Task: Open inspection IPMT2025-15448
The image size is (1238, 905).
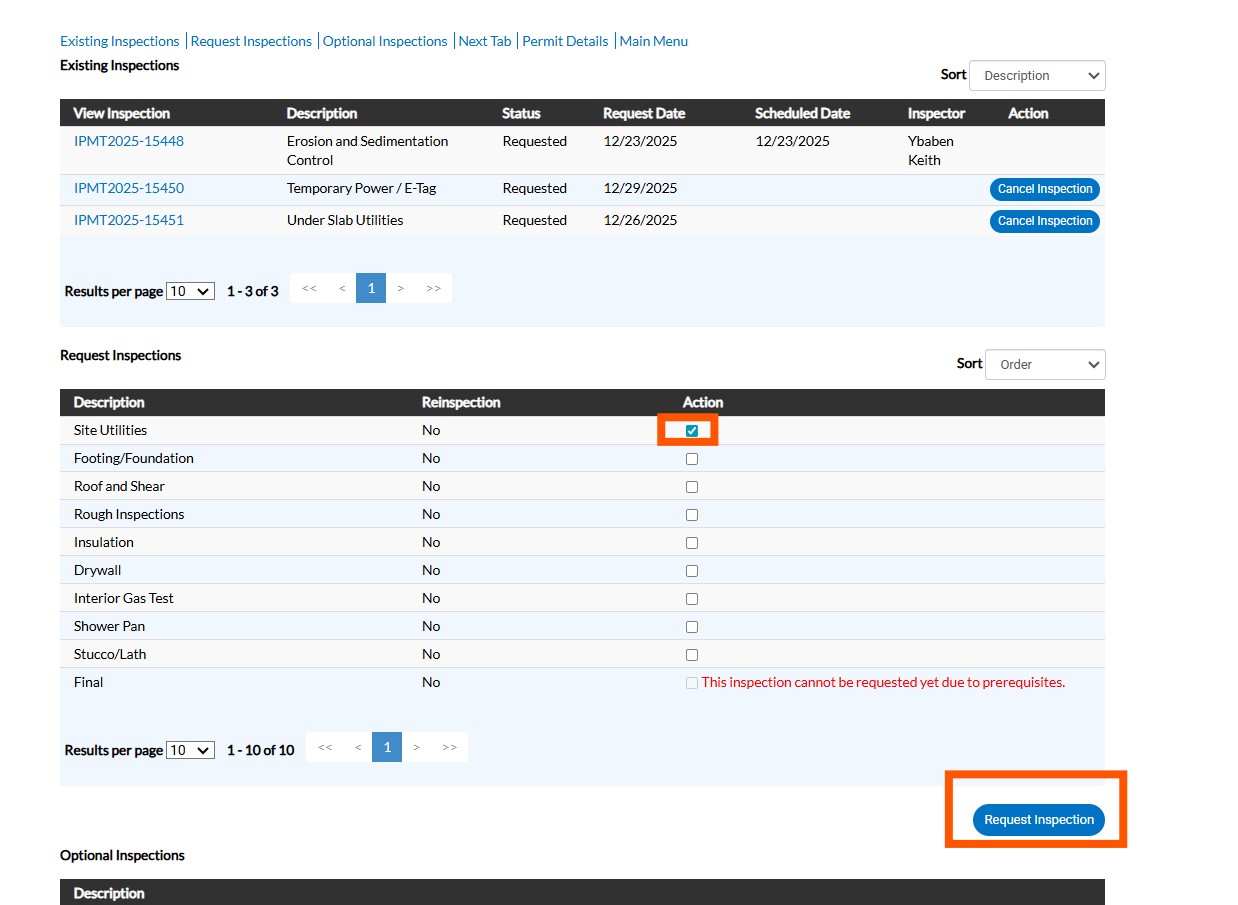Action: pyautogui.click(x=129, y=141)
